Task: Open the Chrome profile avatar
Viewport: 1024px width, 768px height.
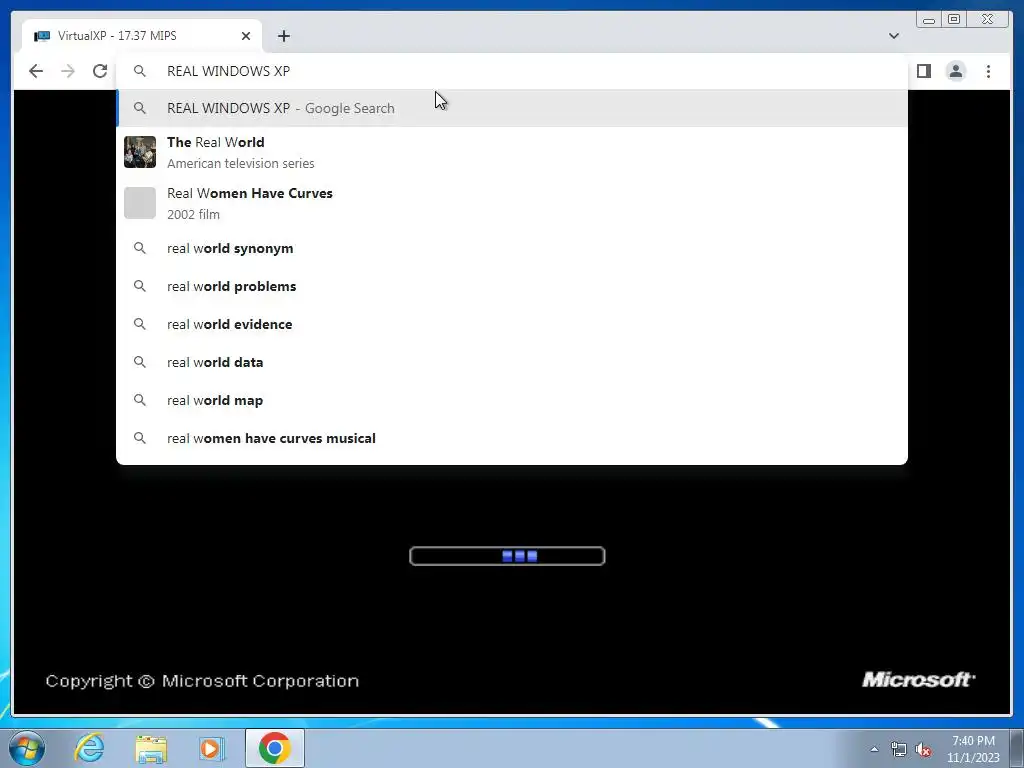Action: pyautogui.click(x=956, y=71)
